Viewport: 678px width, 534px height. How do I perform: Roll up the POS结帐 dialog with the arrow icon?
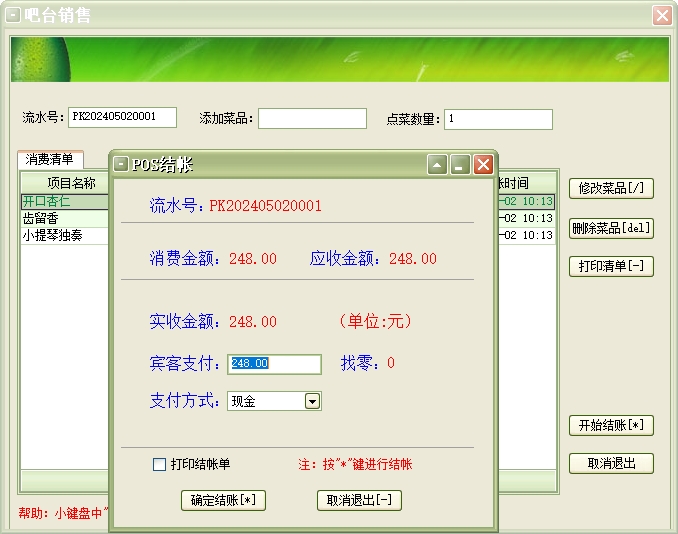click(x=437, y=165)
